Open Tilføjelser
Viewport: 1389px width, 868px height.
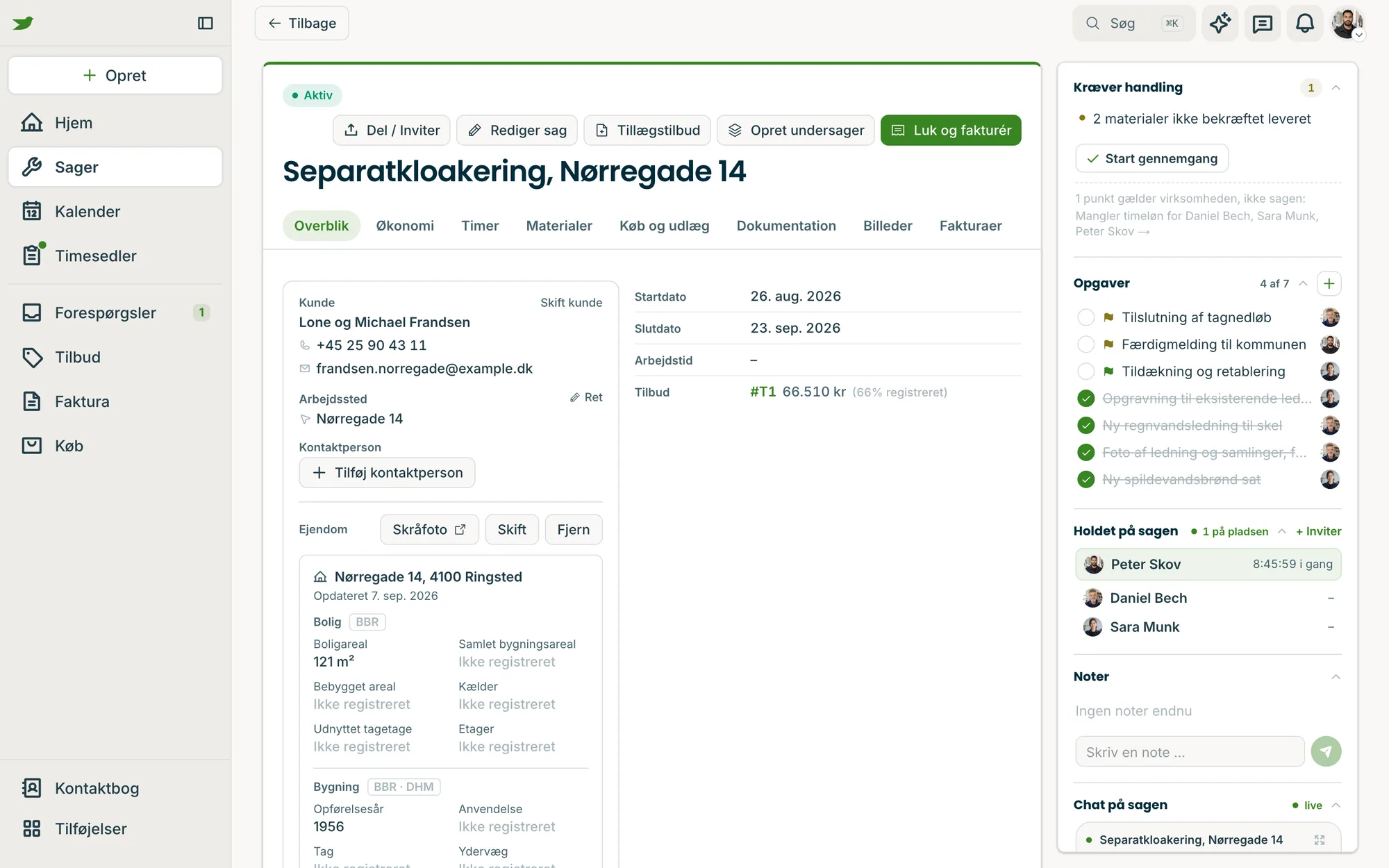[x=115, y=828]
